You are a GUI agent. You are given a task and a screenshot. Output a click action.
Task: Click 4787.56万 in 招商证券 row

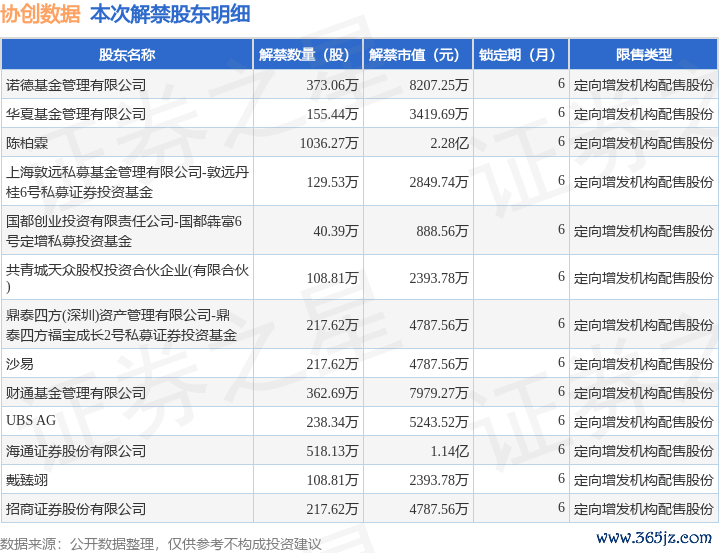pos(439,509)
